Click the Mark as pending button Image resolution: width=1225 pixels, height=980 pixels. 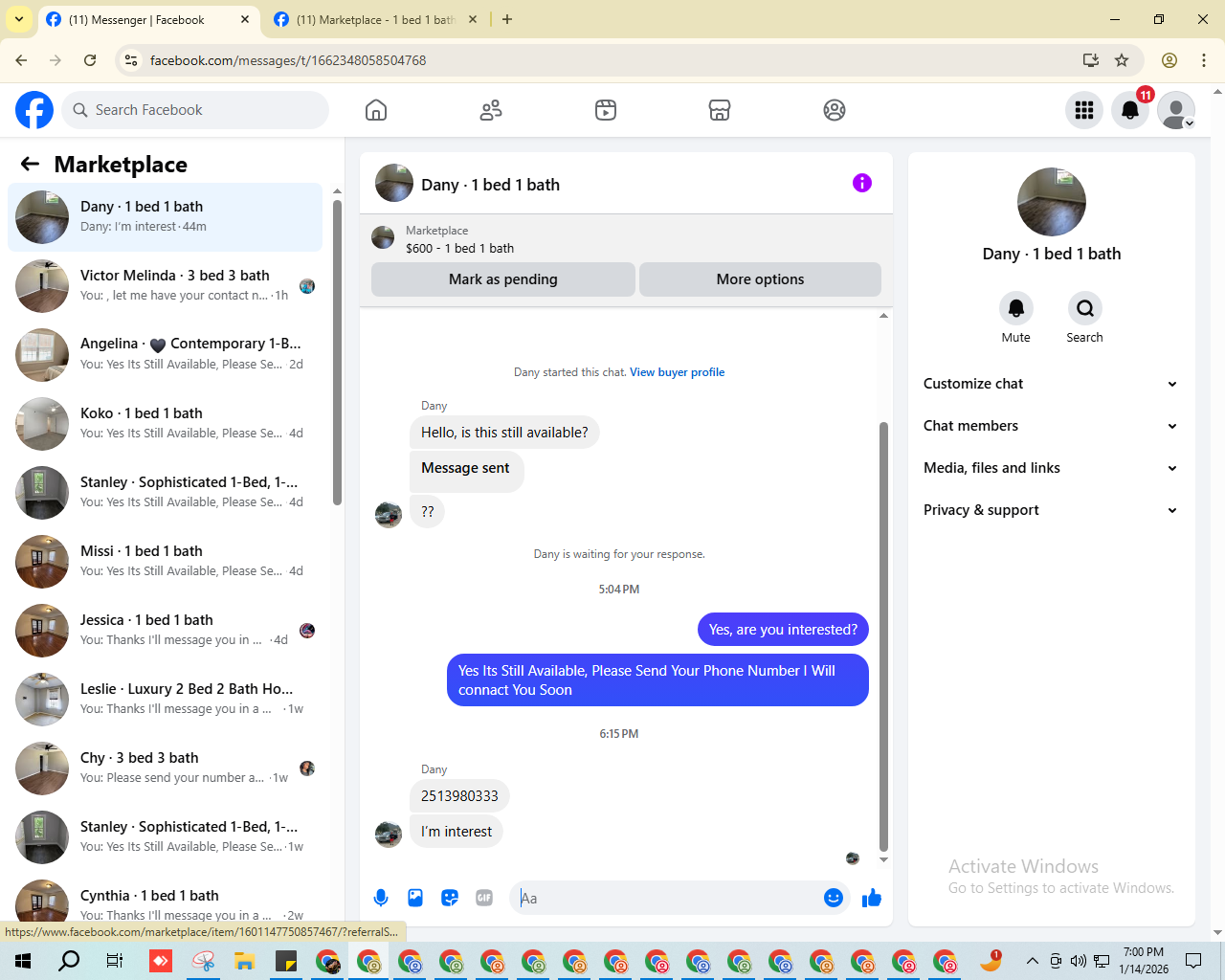pos(503,279)
